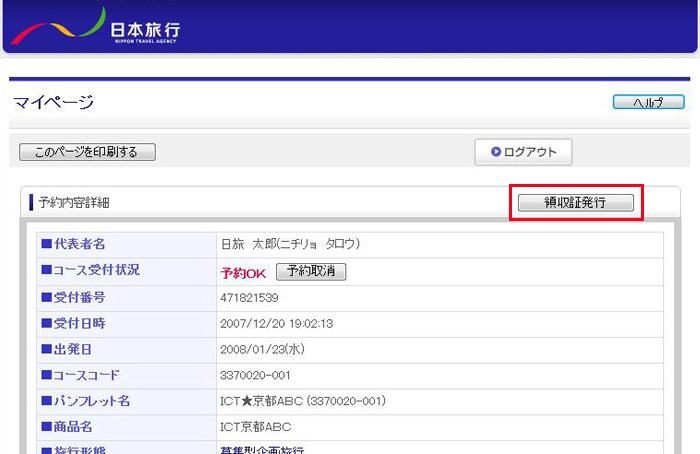Click the red 予約OK status text

click(x=243, y=272)
